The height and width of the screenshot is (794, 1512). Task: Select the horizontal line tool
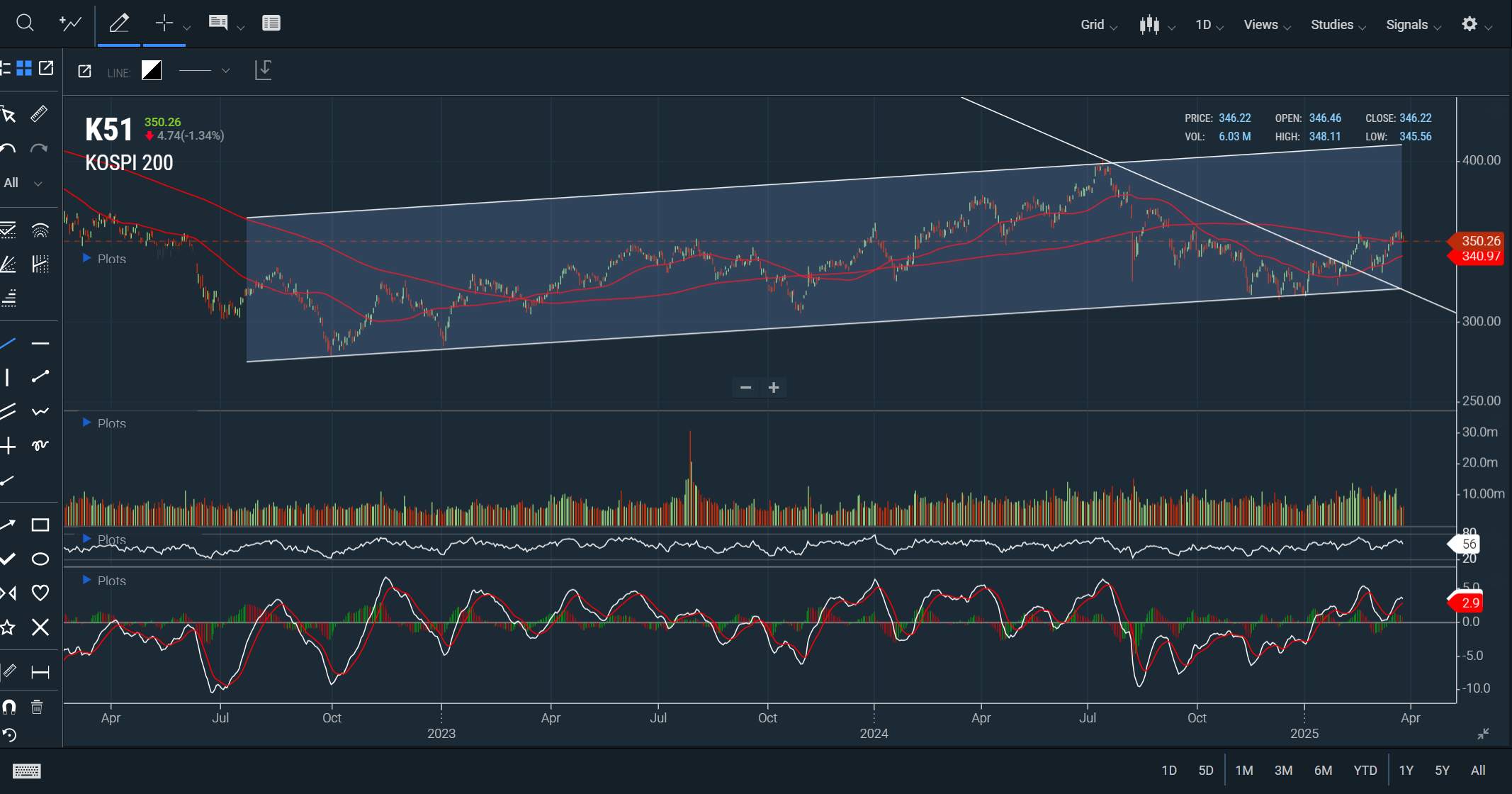pyautogui.click(x=40, y=343)
